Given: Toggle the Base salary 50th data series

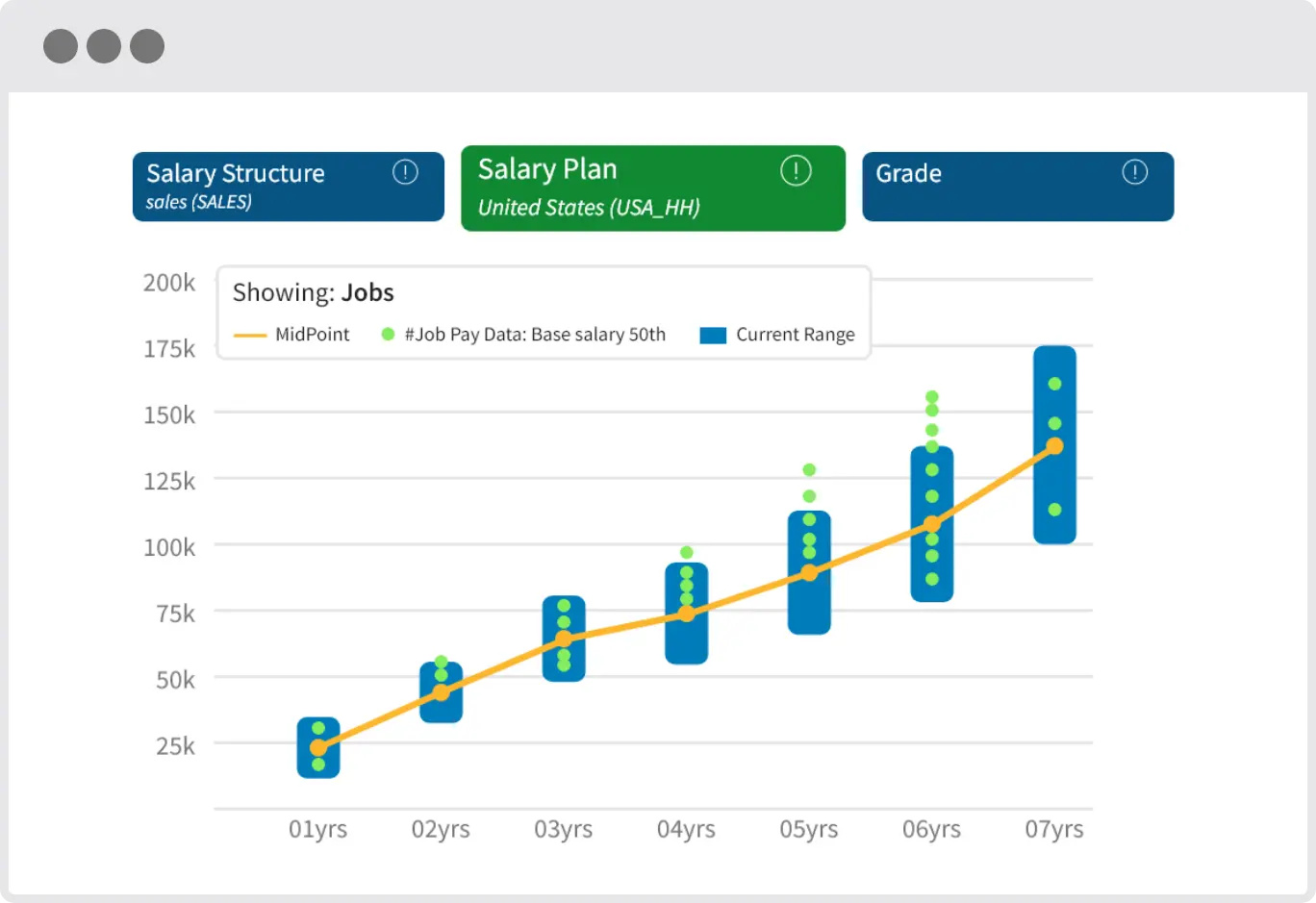Looking at the screenshot, I should point(535,335).
